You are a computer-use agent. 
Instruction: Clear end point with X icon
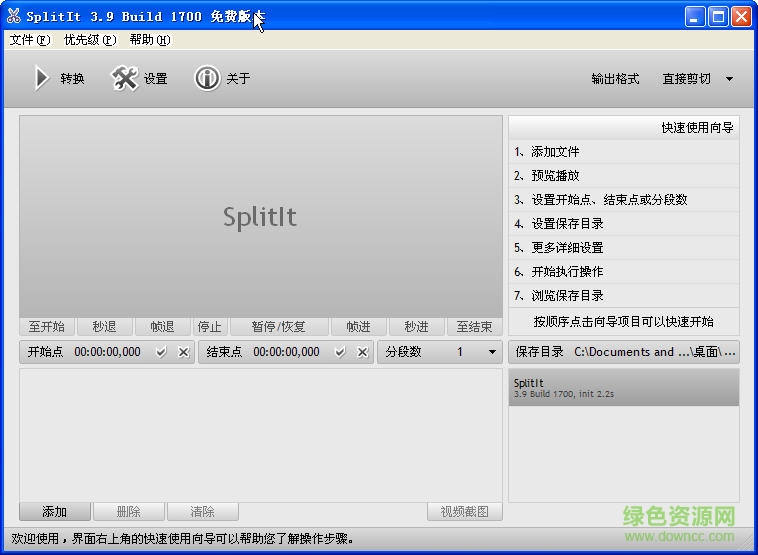pyautogui.click(x=362, y=352)
